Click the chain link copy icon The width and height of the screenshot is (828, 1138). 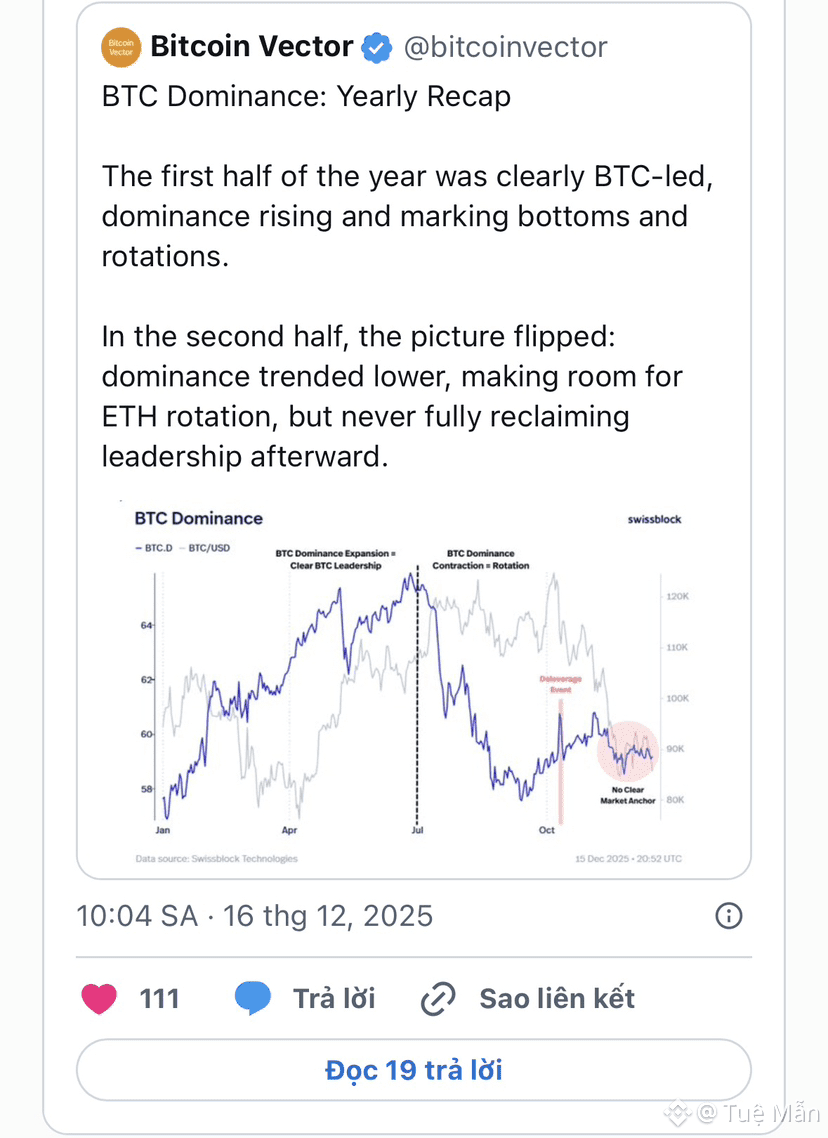(438, 998)
